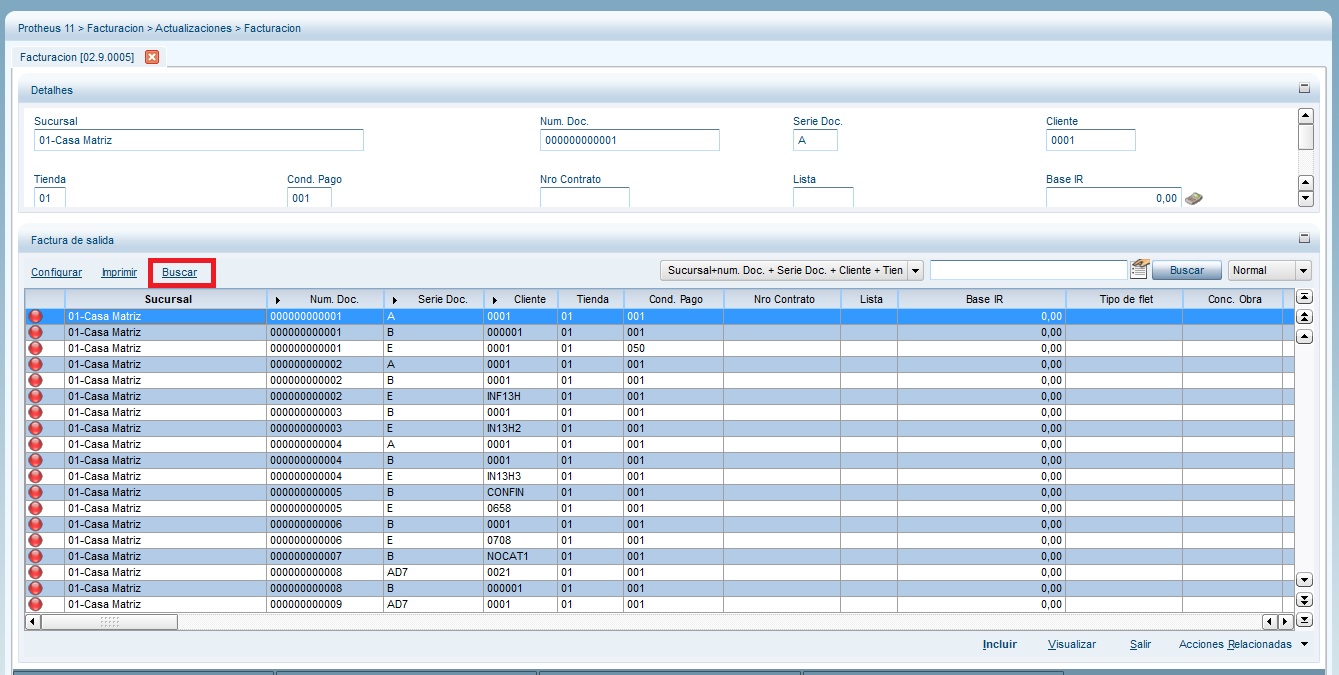Focus the Num. Doc. field in Detalhes
This screenshot has height=675, width=1339.
(x=630, y=140)
